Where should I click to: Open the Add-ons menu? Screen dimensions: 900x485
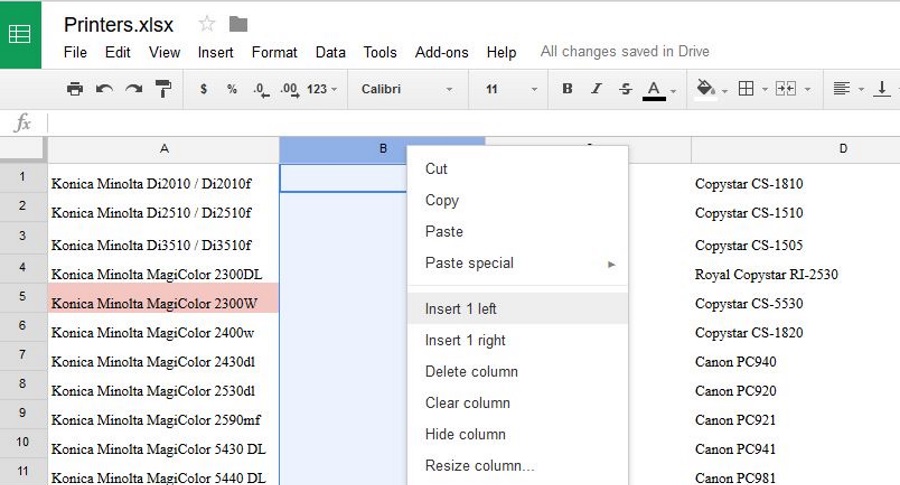coord(441,52)
